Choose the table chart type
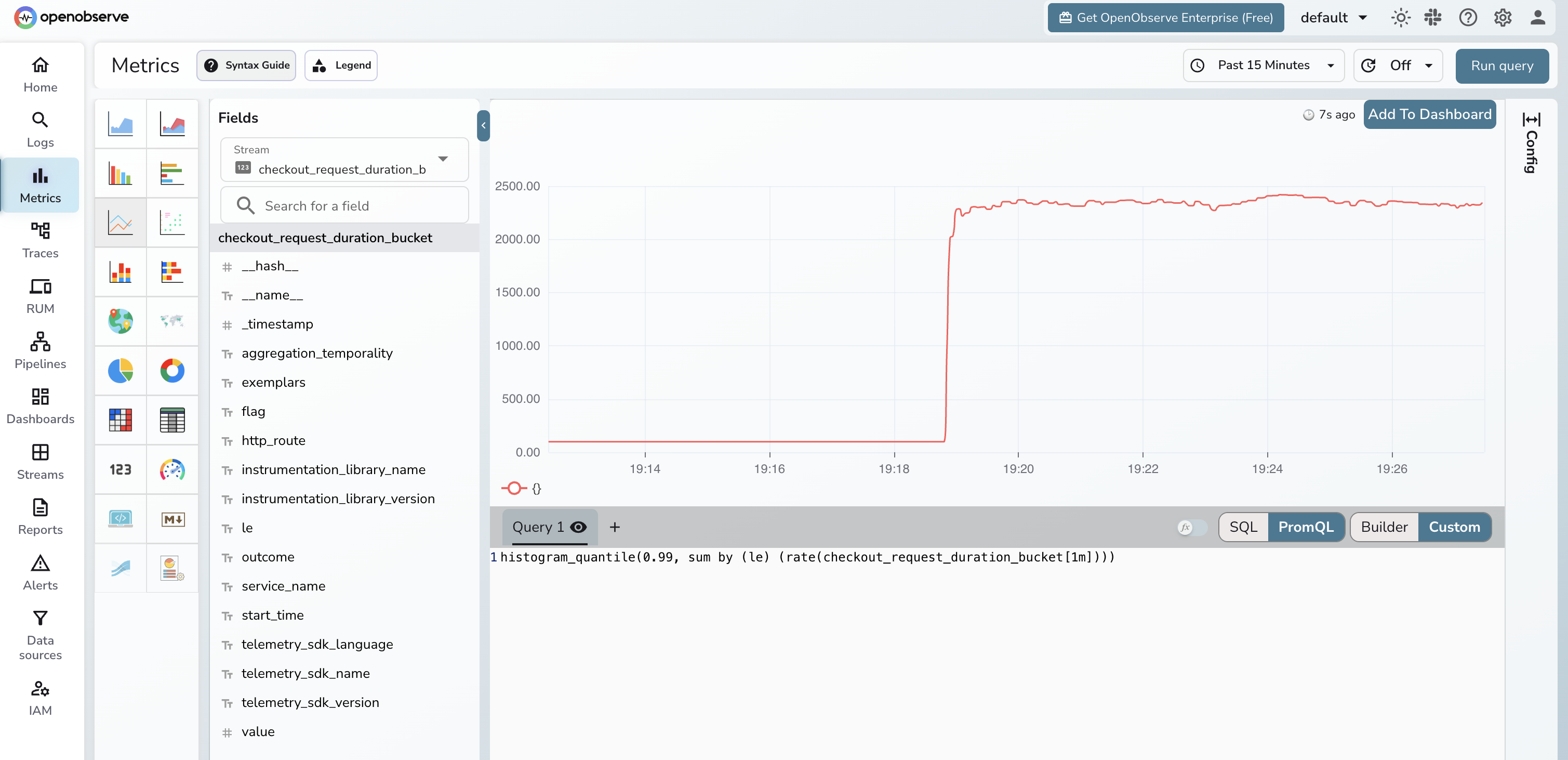 pos(172,420)
